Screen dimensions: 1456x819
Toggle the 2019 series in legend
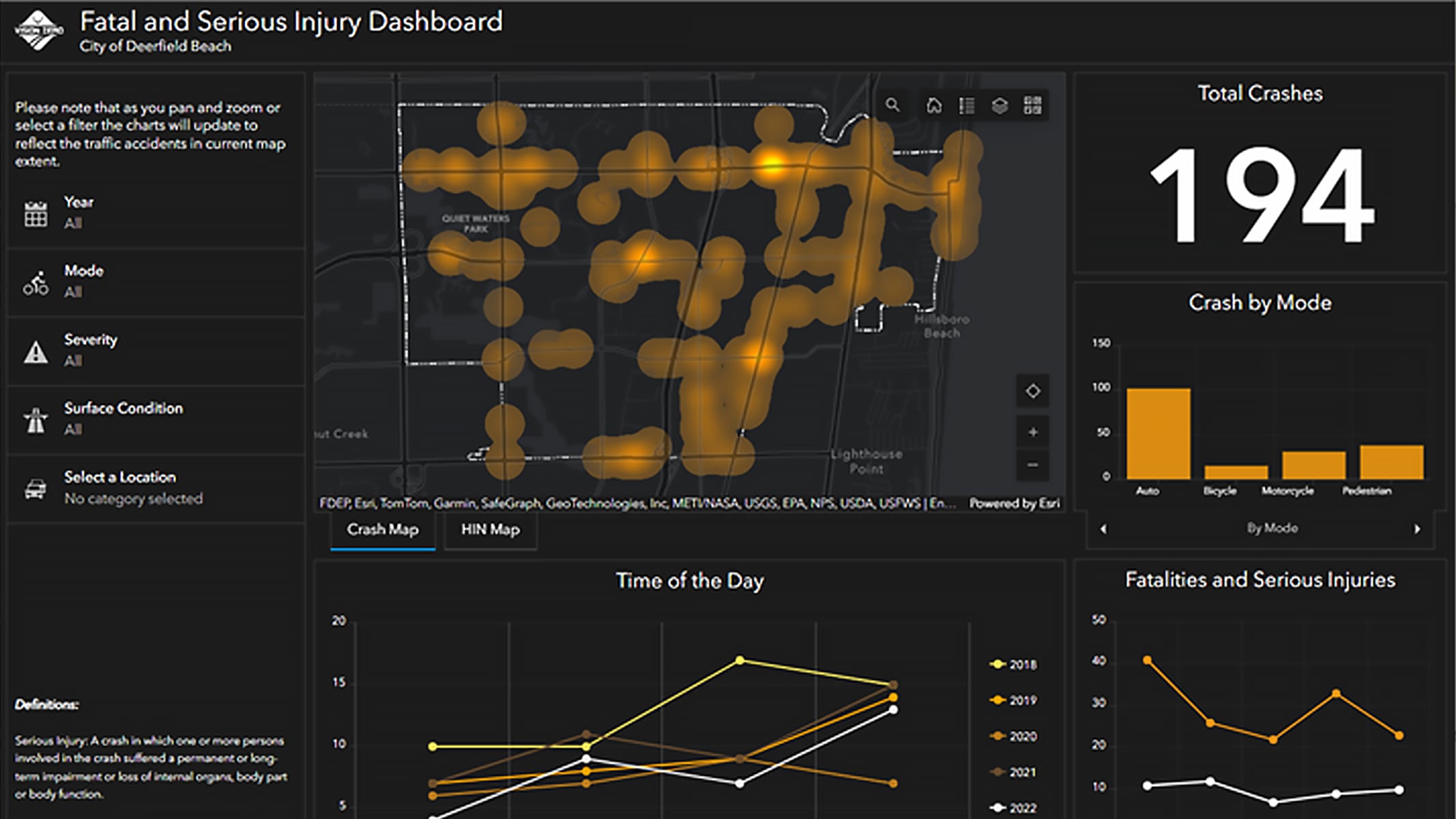point(1013,700)
